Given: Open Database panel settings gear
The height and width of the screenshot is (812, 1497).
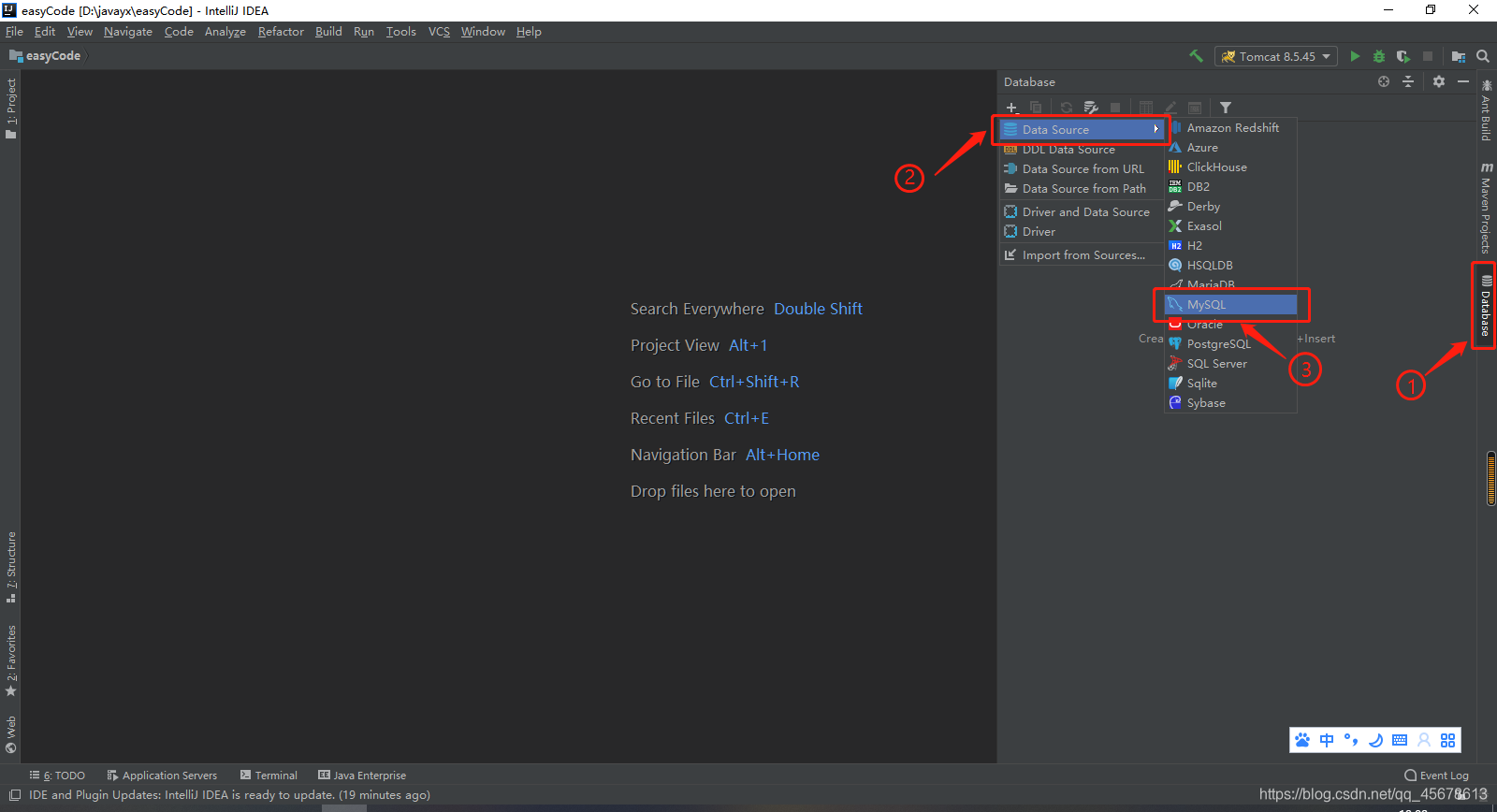Looking at the screenshot, I should (x=1439, y=81).
